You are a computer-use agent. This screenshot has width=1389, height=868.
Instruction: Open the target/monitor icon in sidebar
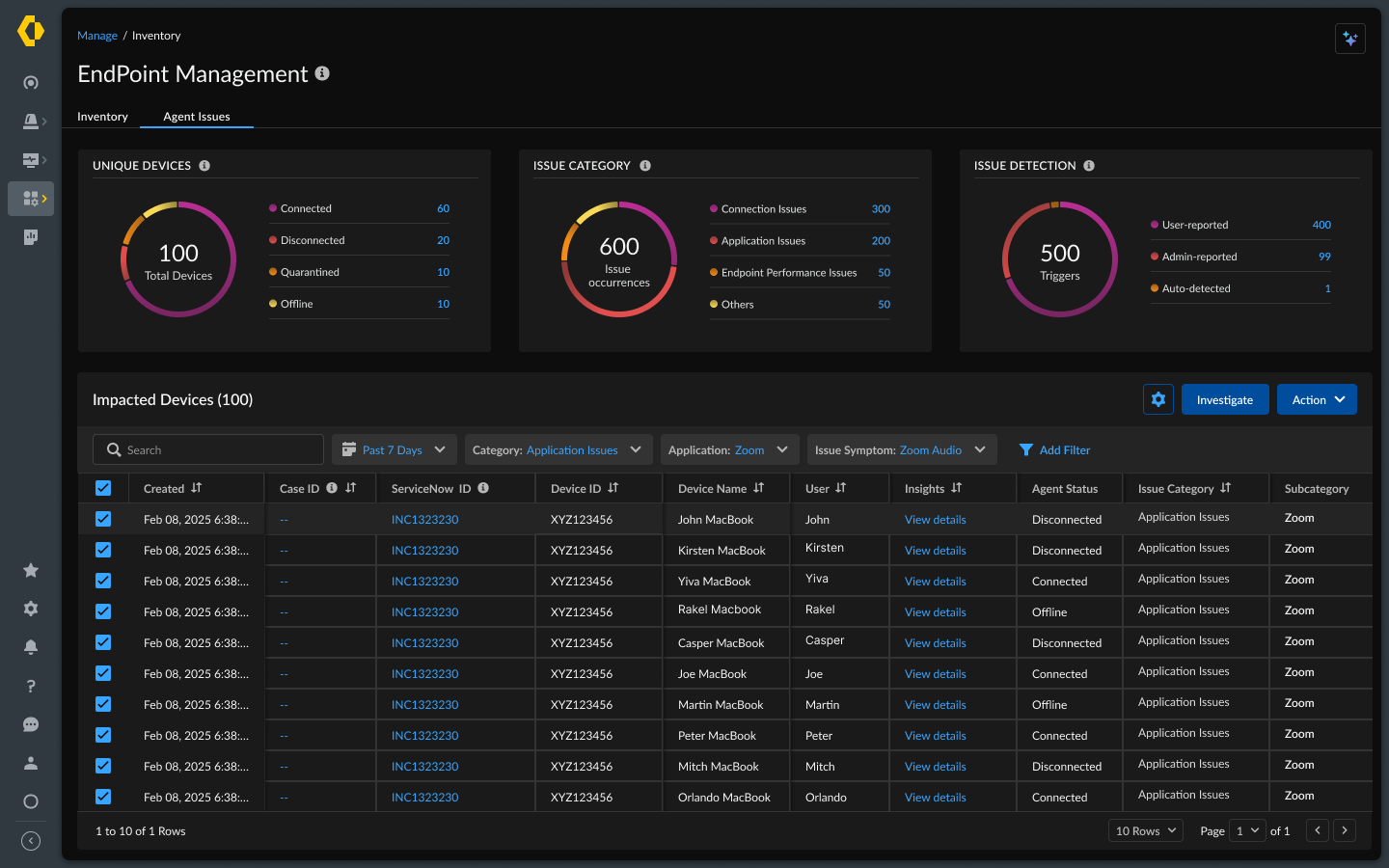31,83
